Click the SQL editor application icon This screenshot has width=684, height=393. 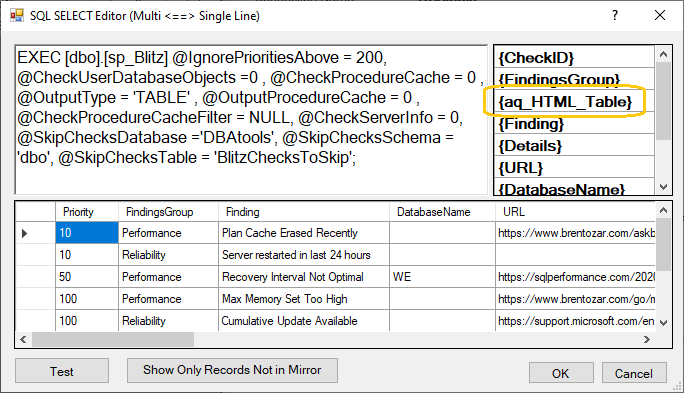pos(17,16)
